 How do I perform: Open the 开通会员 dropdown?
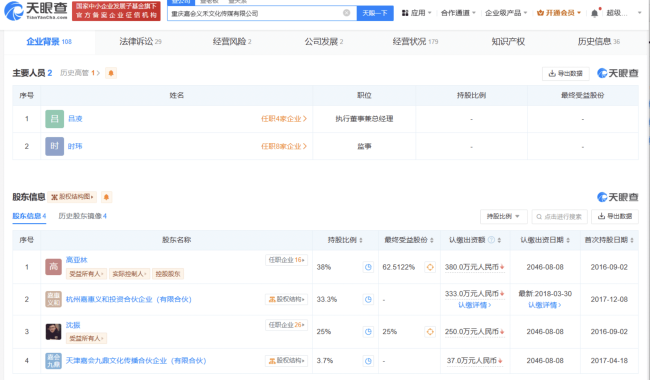coord(559,13)
